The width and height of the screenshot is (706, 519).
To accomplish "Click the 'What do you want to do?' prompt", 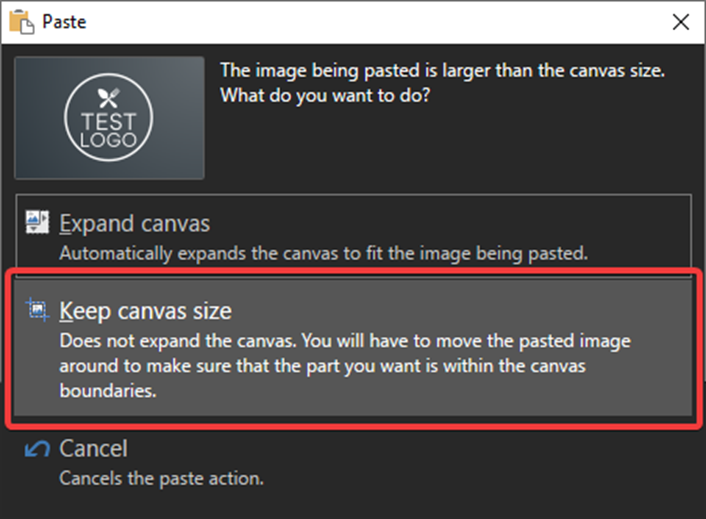I will pos(325,95).
